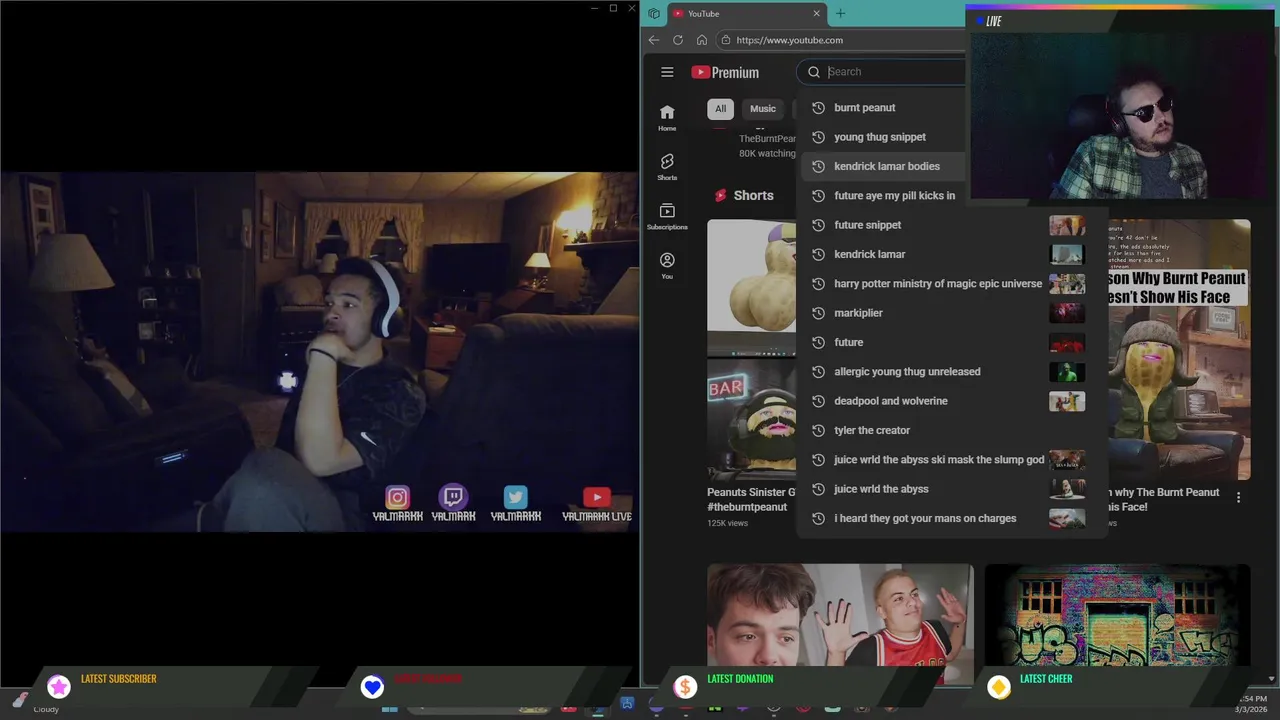Open more options for Burnt Peanut short
This screenshot has width=1280, height=720.
[1238, 497]
